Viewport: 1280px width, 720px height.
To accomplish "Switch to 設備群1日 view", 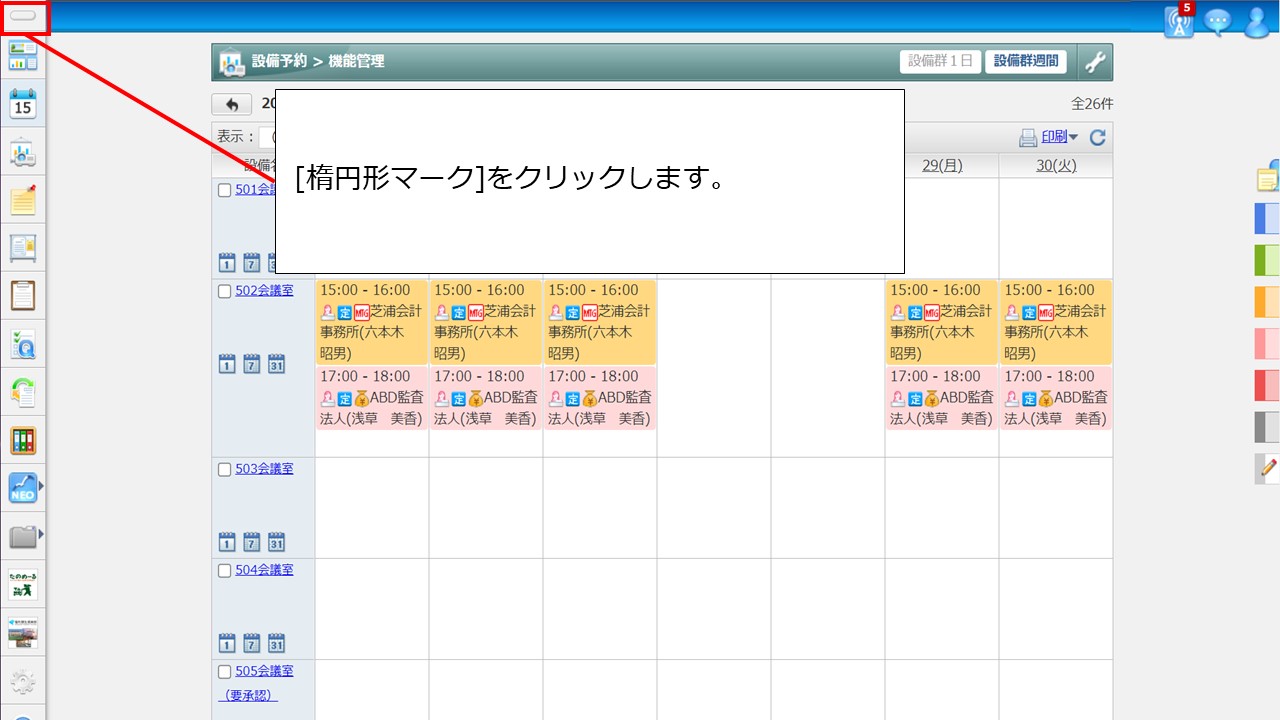I will click(940, 62).
